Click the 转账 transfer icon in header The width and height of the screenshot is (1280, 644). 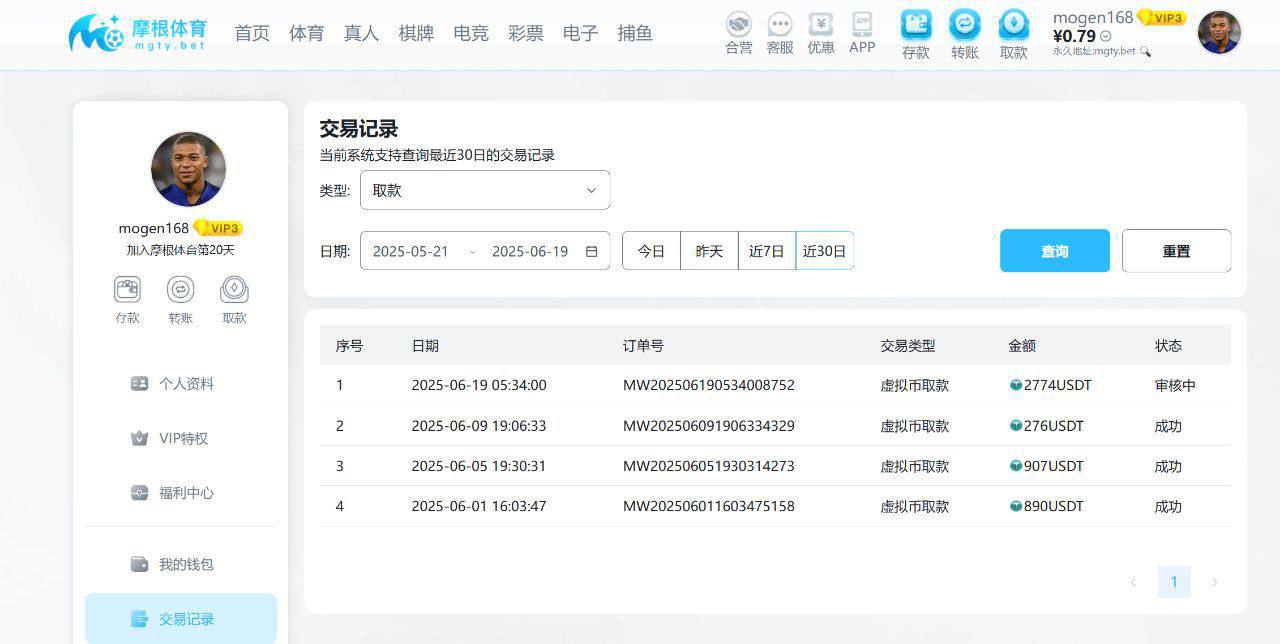[964, 25]
